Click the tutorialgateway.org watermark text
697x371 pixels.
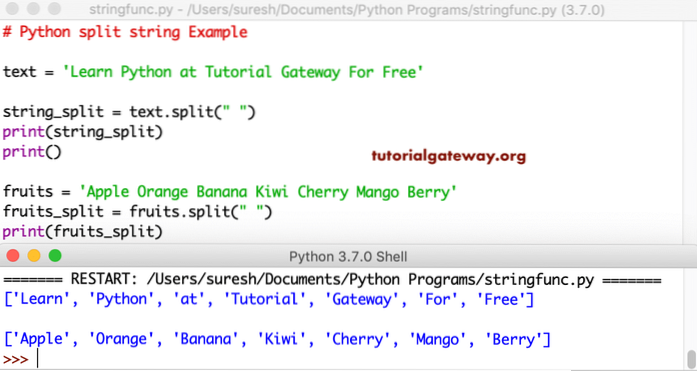(x=449, y=156)
